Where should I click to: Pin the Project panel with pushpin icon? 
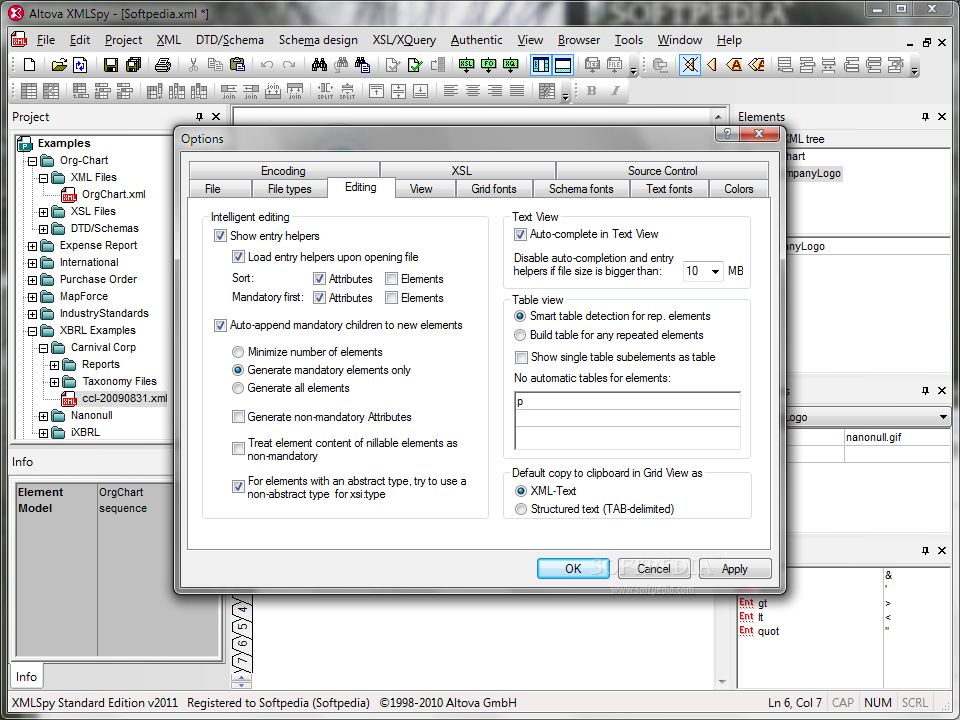coord(199,116)
